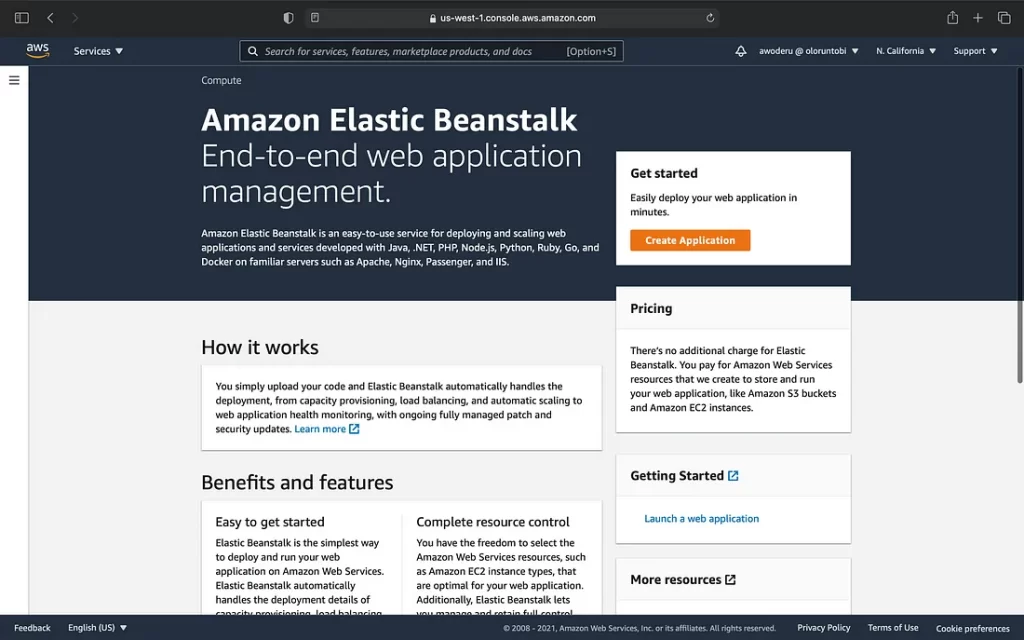Expand the Support dropdown menu

point(975,51)
